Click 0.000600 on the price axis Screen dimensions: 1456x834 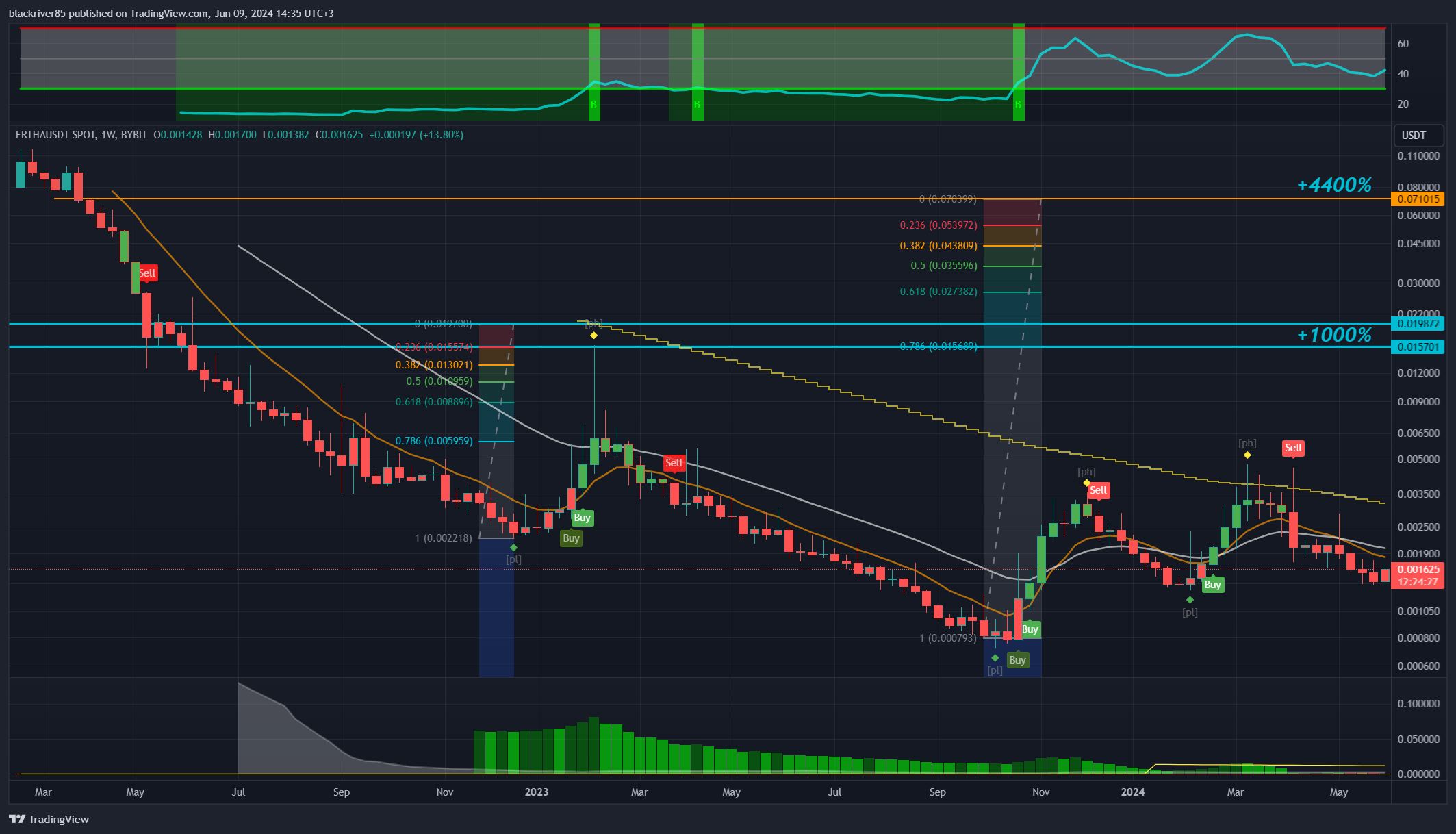[x=1419, y=666]
